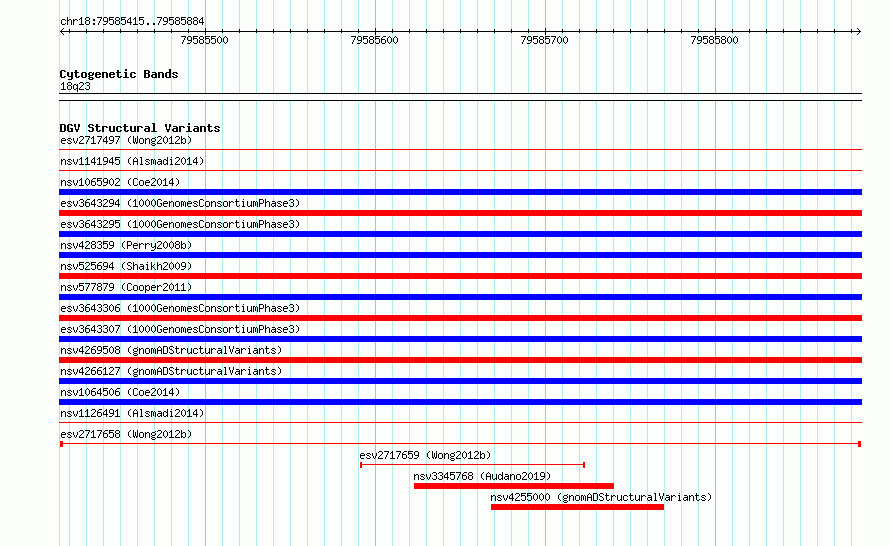Viewport: 890px width, 546px height.
Task: Click the chr18:79585415..79585884 region label
Action: coord(132,21)
